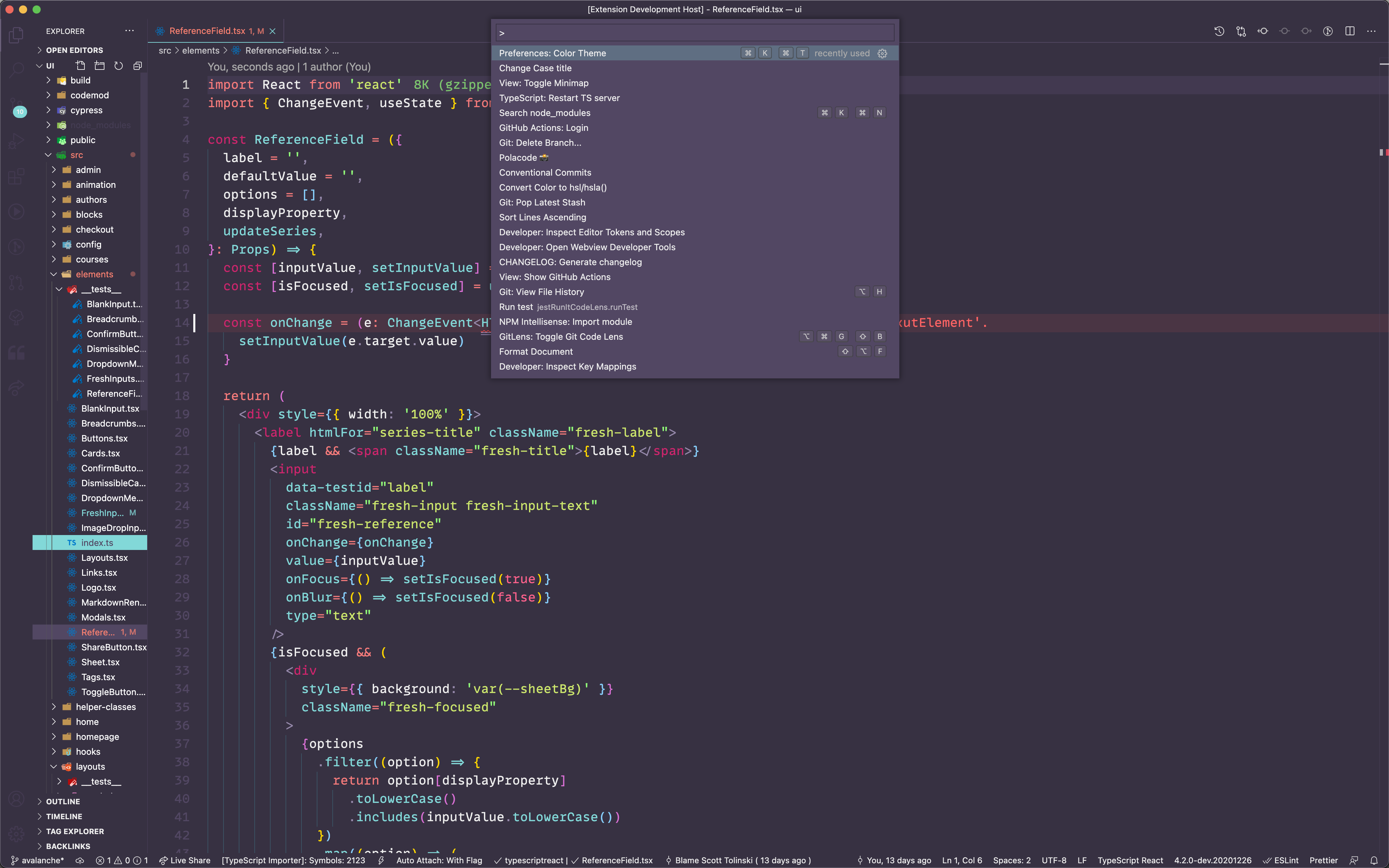1389x868 pixels.
Task: Open file history via the clock icon
Action: point(1219,31)
